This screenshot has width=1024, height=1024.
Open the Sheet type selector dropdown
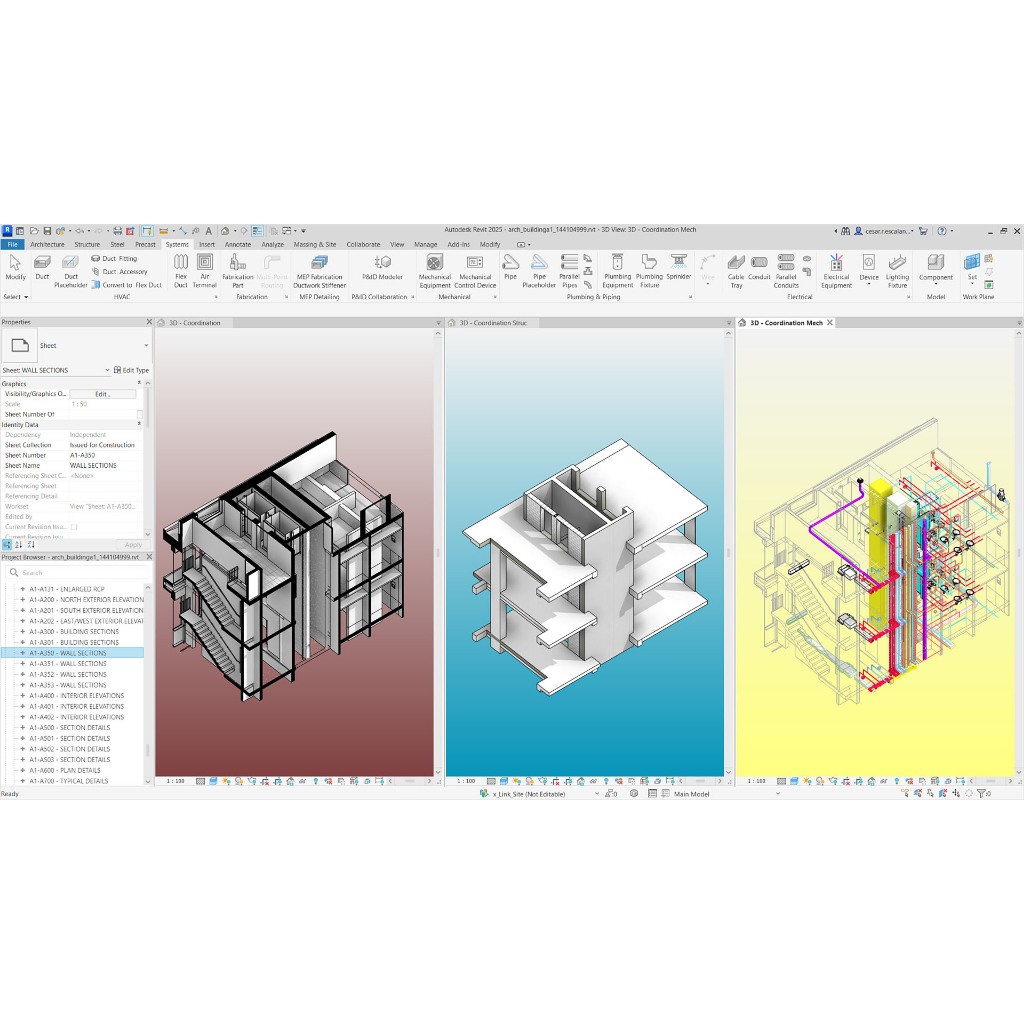tap(146, 346)
